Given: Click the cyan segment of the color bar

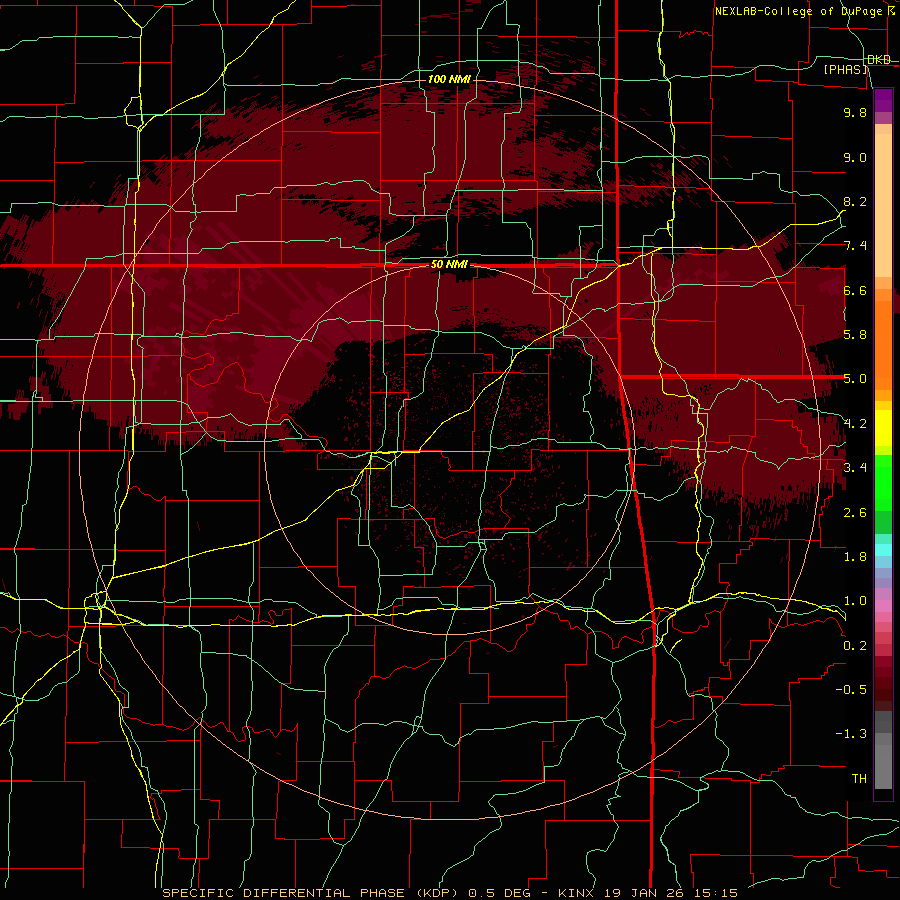Looking at the screenshot, I should [883, 550].
